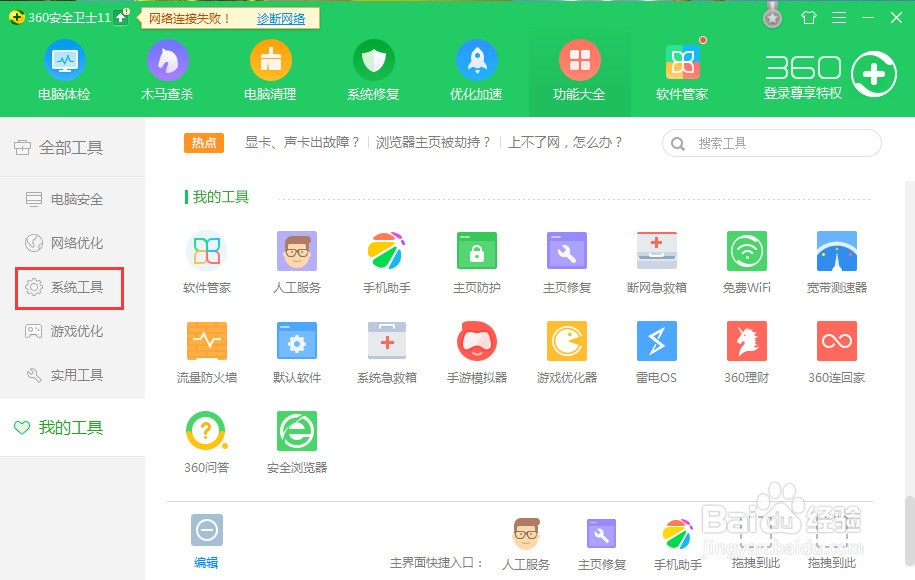
Task: Launch 流量防火墙 tool
Action: [207, 352]
